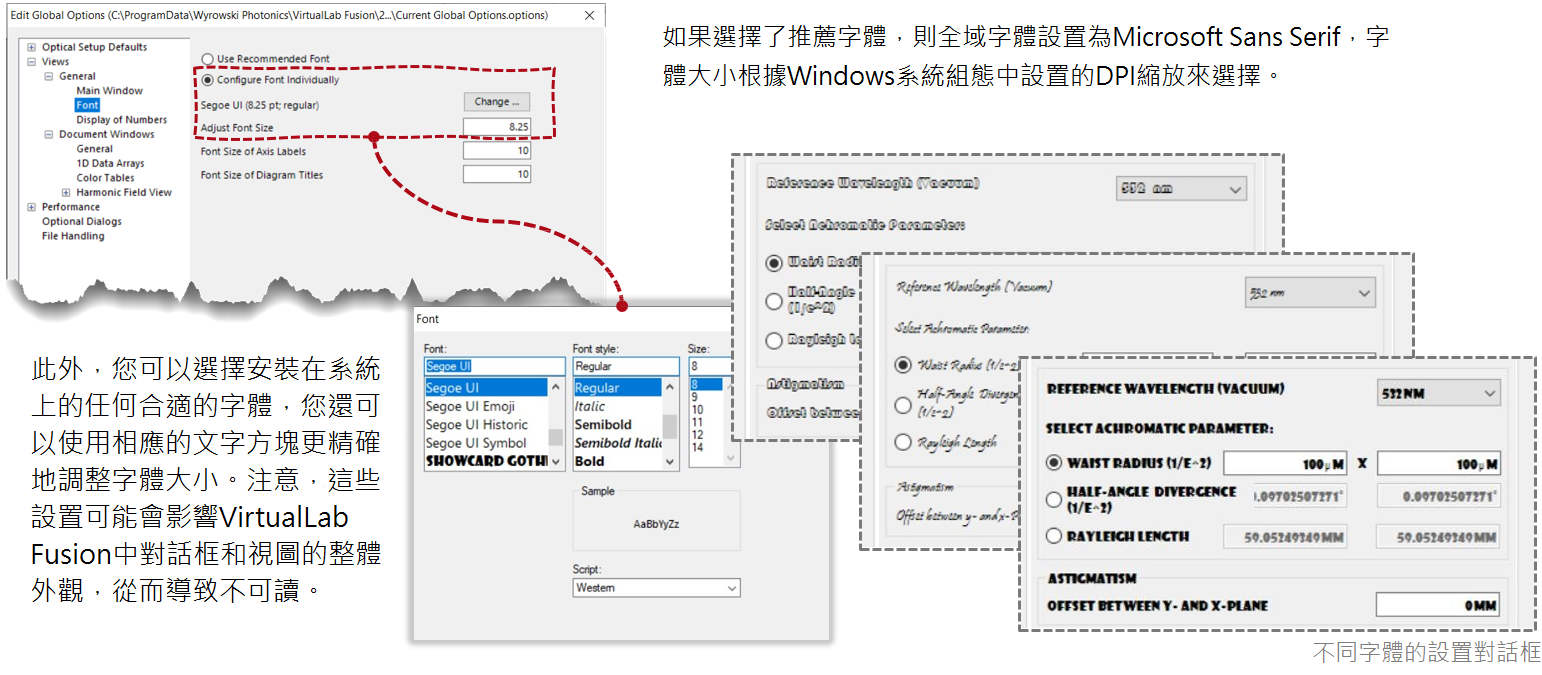Select size 11 in the Size list
Image resolution: width=1542 pixels, height=675 pixels.
tap(706, 422)
